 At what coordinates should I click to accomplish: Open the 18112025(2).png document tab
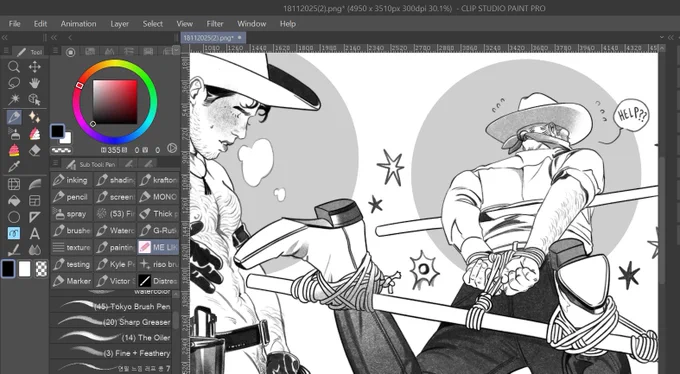[x=212, y=38]
